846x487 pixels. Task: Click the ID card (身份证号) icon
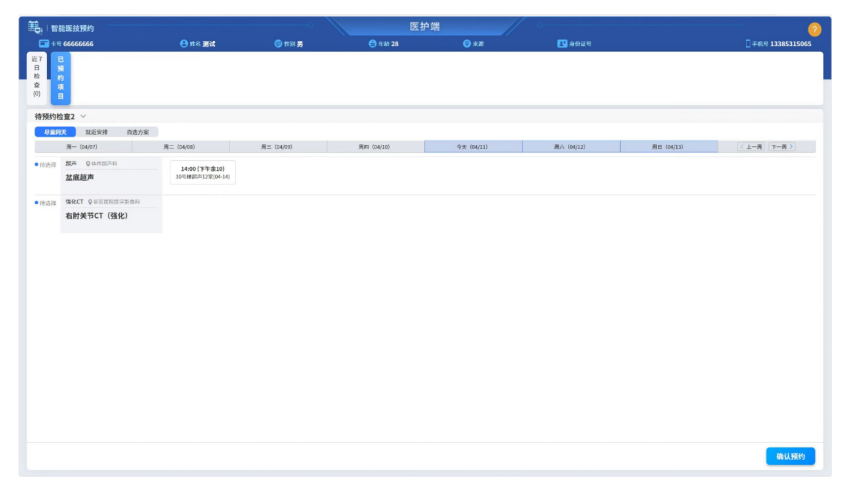(562, 44)
